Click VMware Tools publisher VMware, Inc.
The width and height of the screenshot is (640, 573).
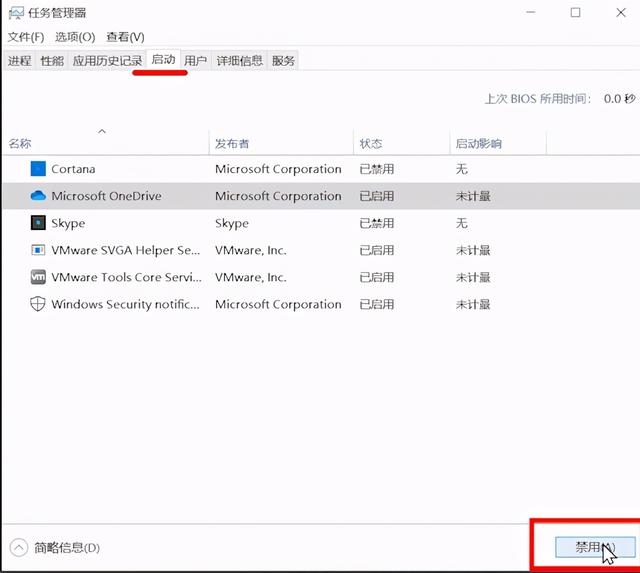(x=251, y=277)
